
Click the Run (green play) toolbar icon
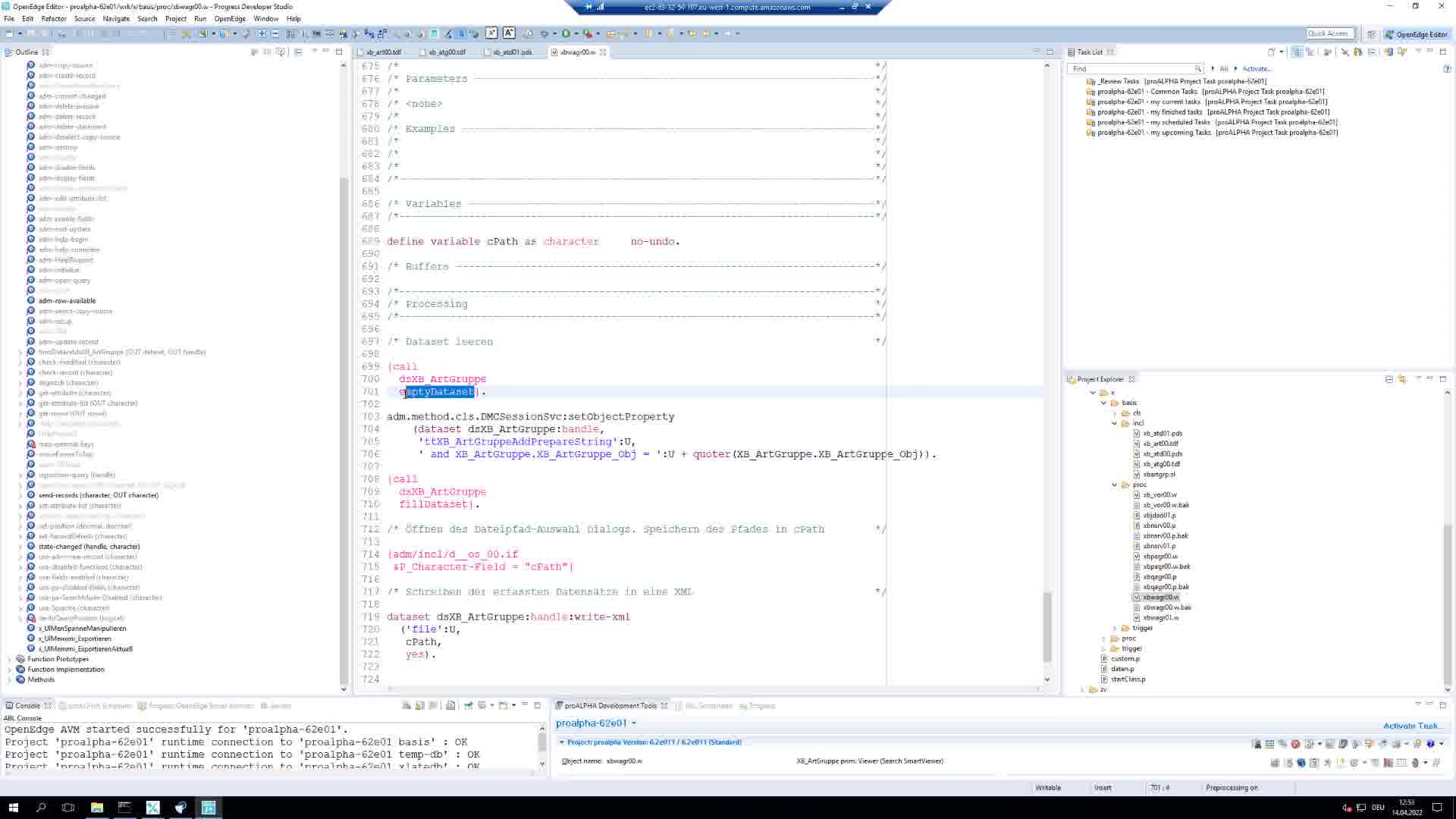point(566,33)
